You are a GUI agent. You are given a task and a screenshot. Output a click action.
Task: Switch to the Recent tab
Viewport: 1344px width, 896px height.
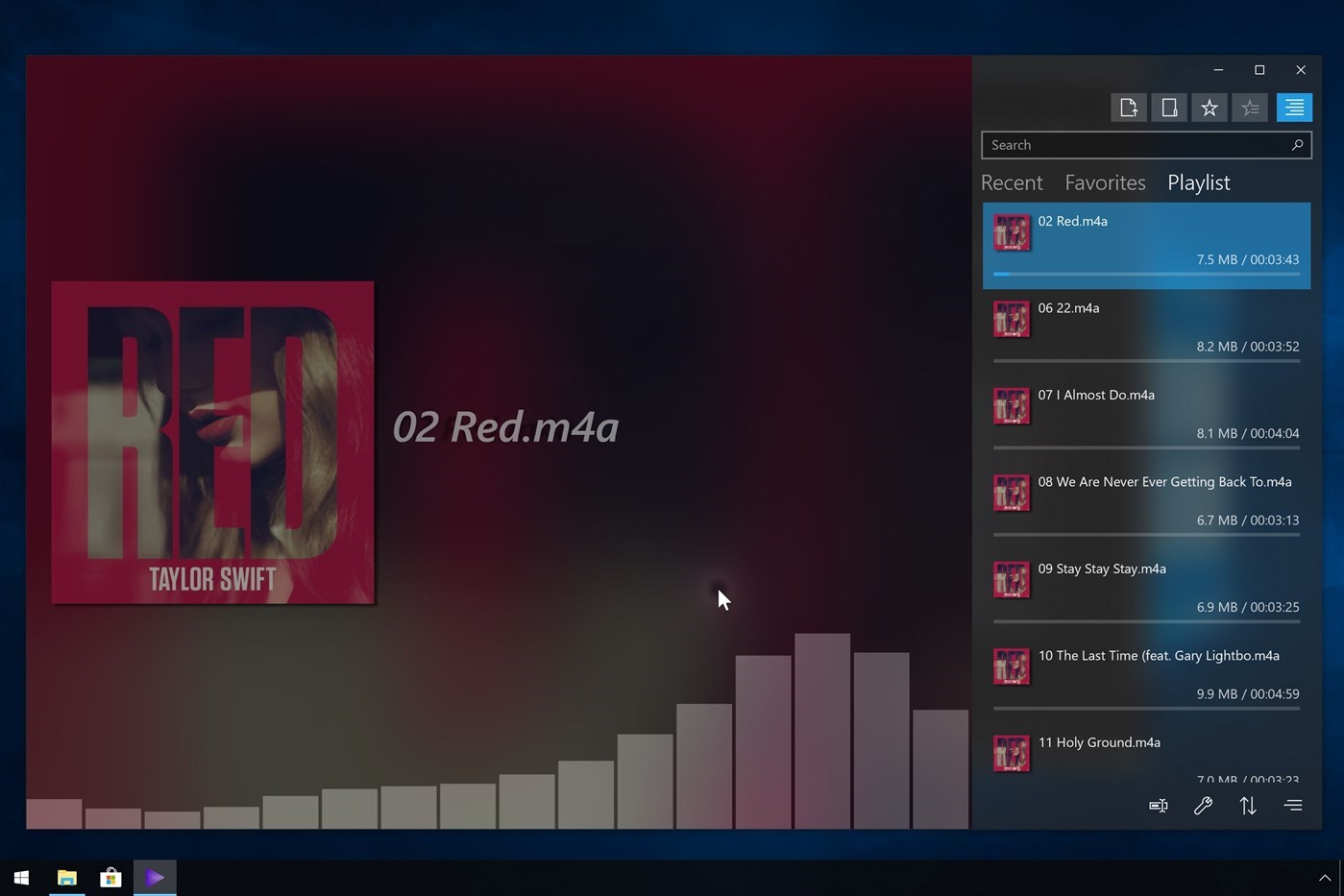pyautogui.click(x=1012, y=182)
